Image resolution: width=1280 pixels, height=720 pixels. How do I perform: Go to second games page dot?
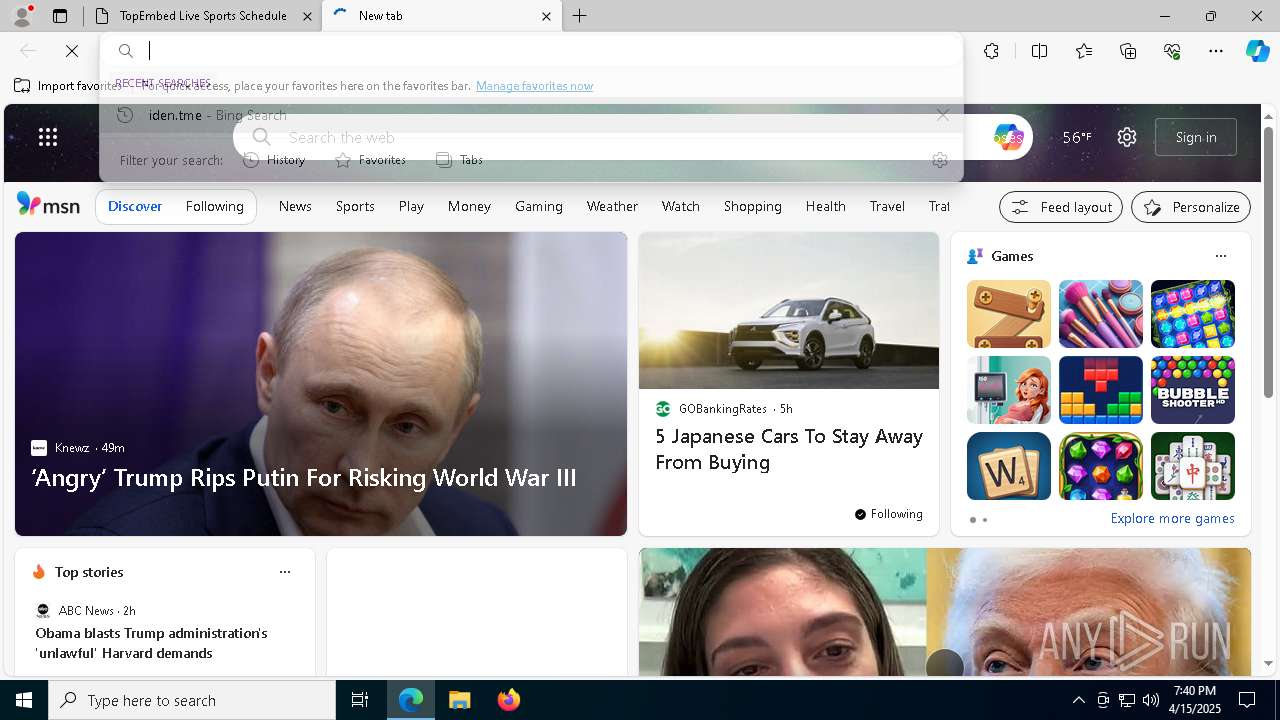pos(985,520)
